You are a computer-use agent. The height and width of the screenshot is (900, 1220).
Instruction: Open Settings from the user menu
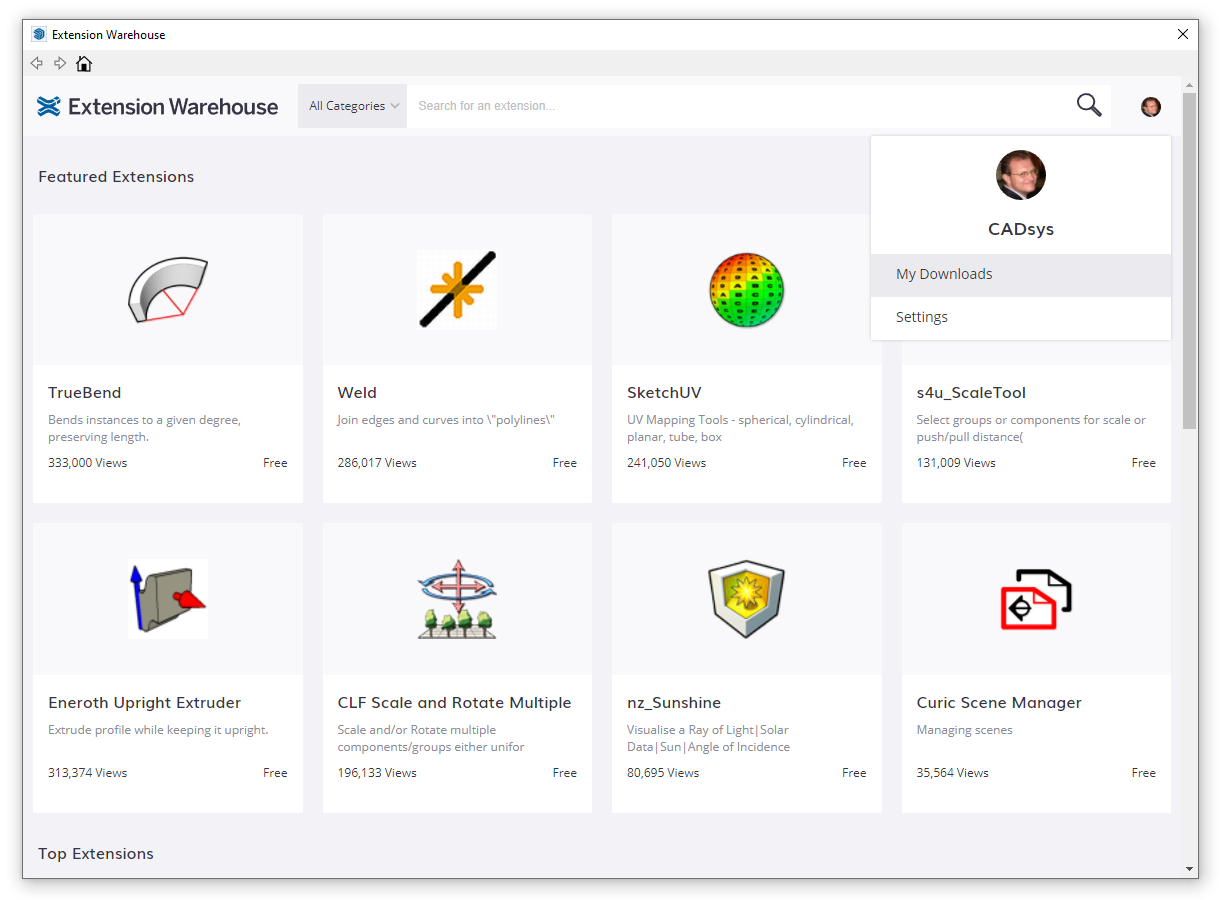922,317
